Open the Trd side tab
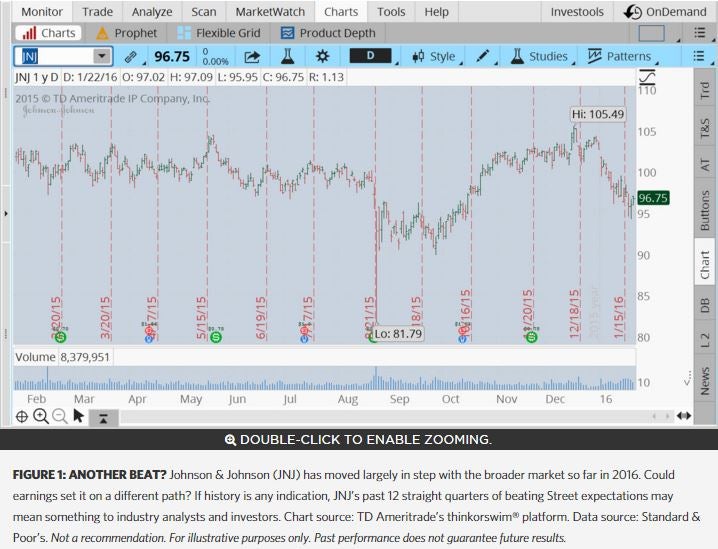 (x=705, y=91)
